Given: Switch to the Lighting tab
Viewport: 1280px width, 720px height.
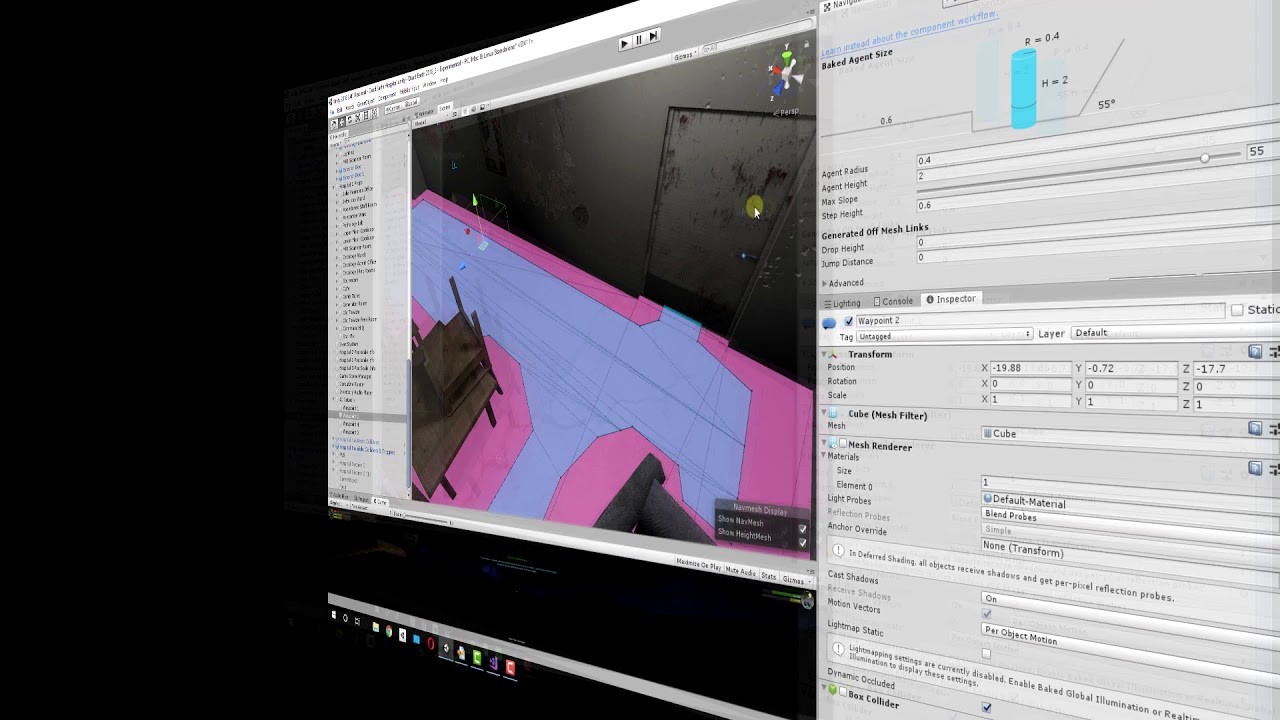Looking at the screenshot, I should pyautogui.click(x=842, y=304).
